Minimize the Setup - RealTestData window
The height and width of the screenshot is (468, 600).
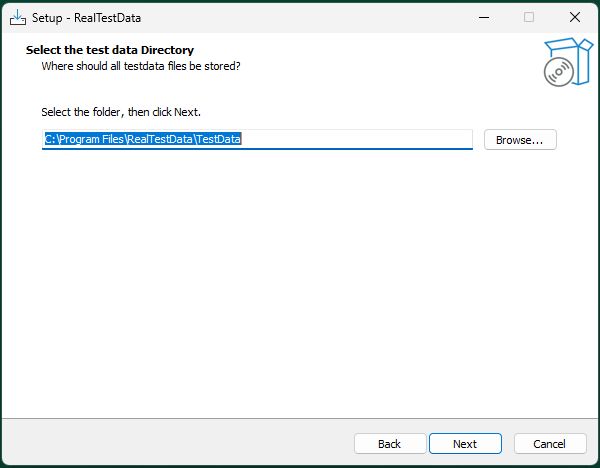pyautogui.click(x=484, y=17)
